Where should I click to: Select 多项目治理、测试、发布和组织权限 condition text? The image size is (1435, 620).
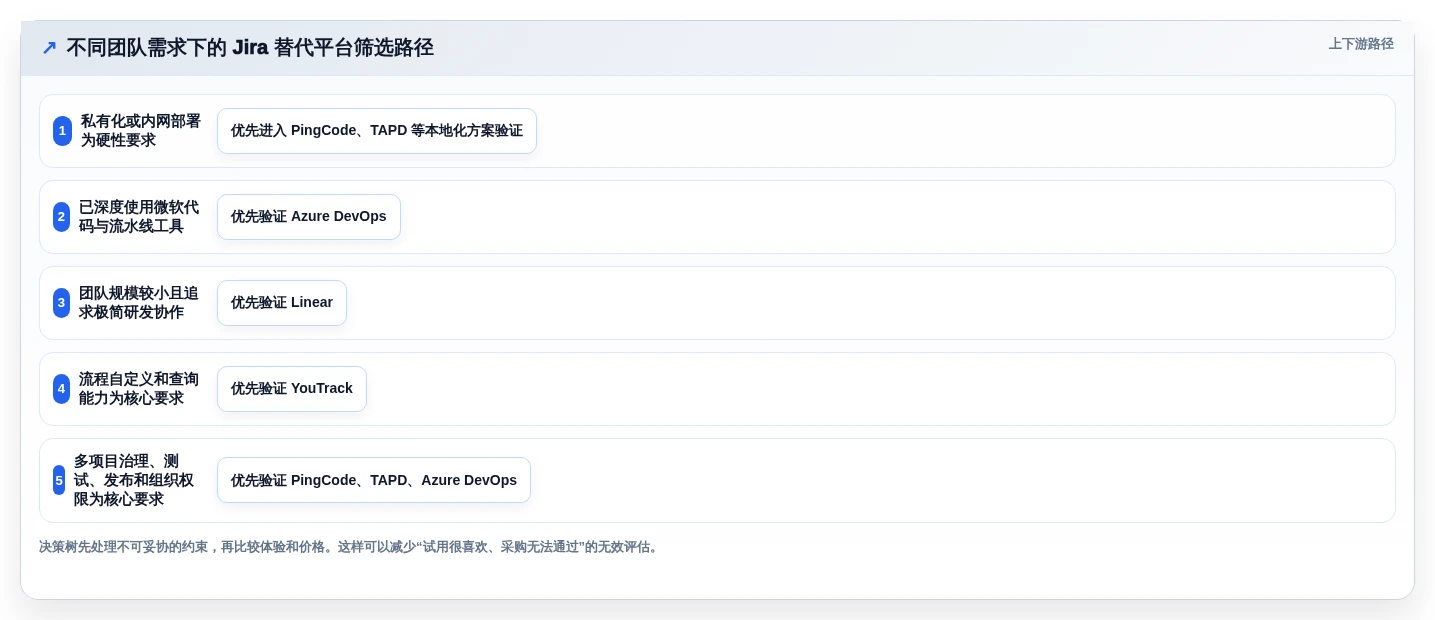pos(134,480)
